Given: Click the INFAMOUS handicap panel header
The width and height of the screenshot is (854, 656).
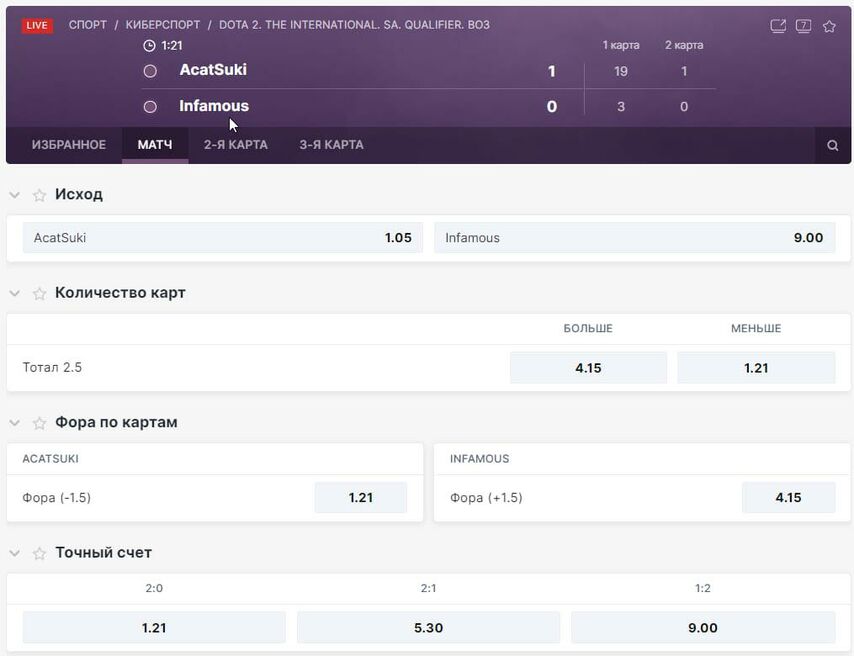Looking at the screenshot, I should pyautogui.click(x=479, y=459).
